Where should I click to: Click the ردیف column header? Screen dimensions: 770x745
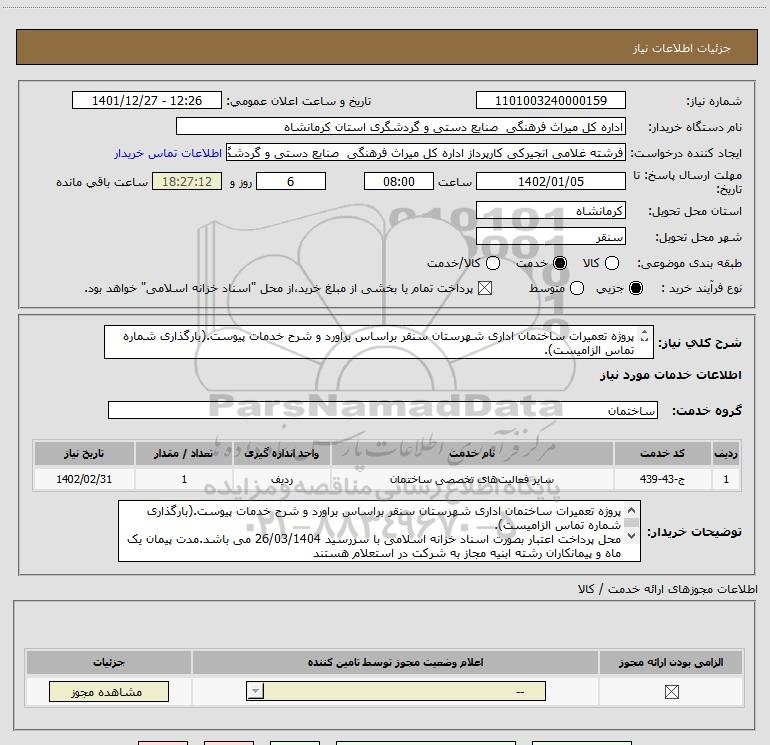726,453
